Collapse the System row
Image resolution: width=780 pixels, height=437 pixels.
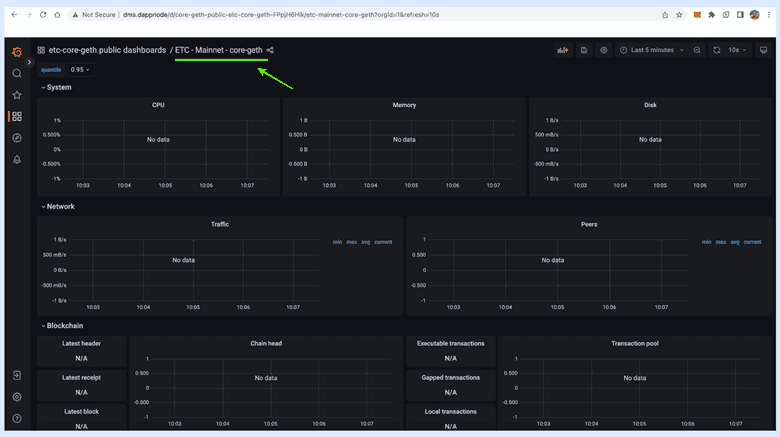coord(58,88)
